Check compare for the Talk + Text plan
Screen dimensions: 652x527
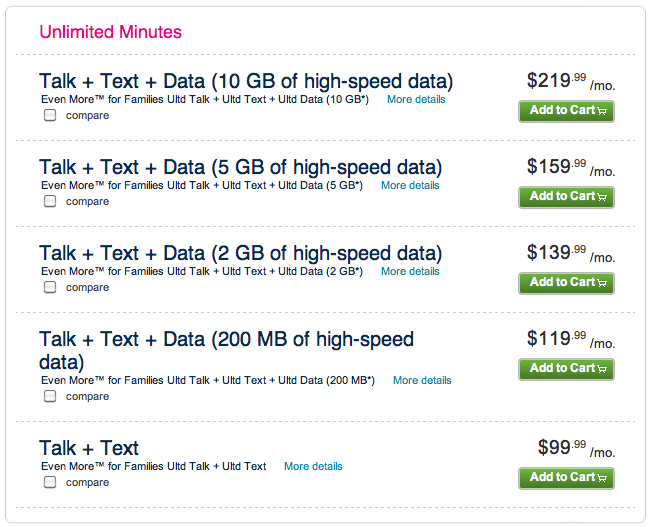click(50, 482)
